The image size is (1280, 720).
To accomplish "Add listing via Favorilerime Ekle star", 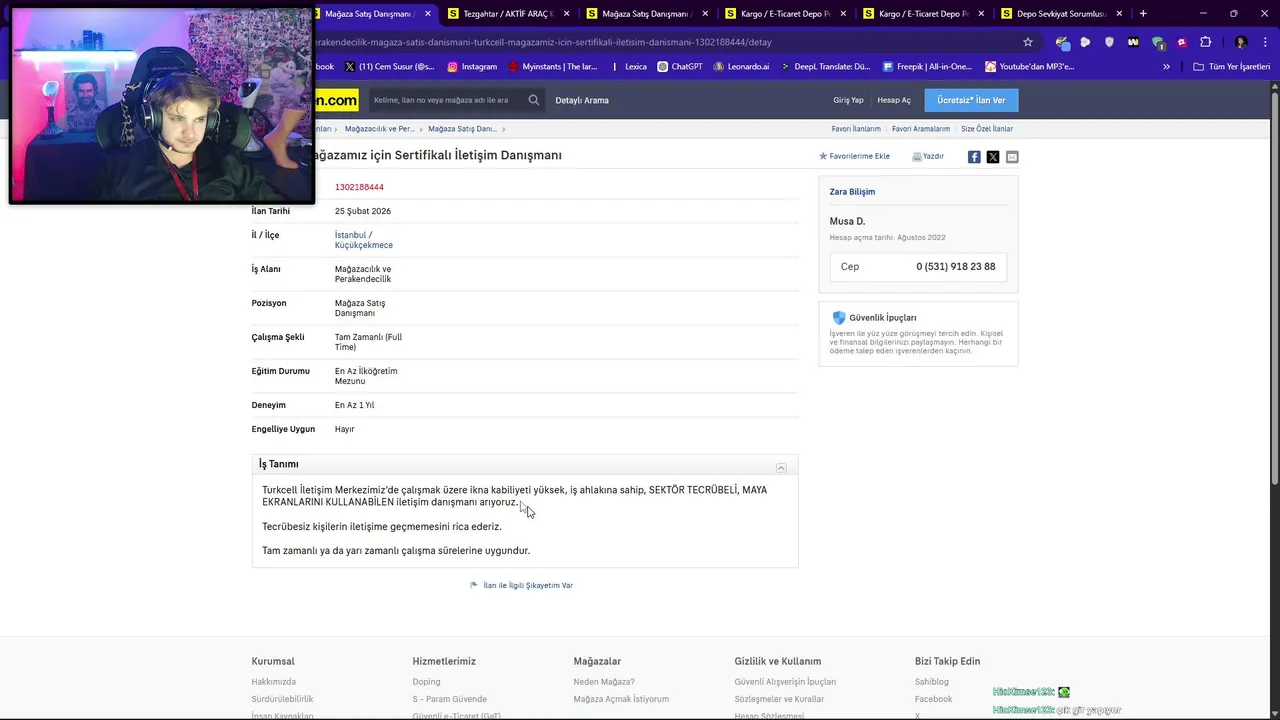I will click(x=854, y=156).
